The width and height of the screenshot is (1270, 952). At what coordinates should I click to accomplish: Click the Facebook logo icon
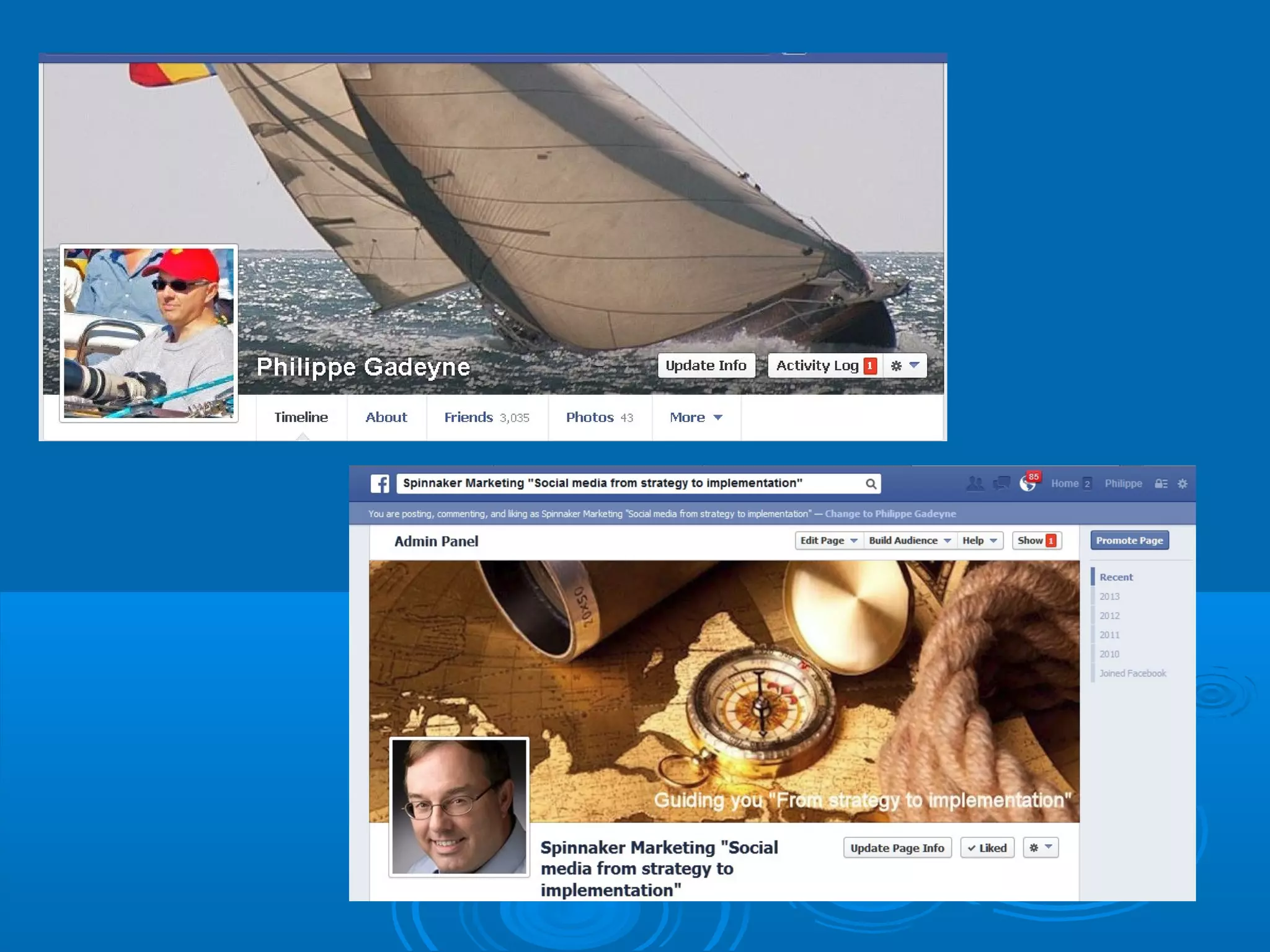coord(380,483)
